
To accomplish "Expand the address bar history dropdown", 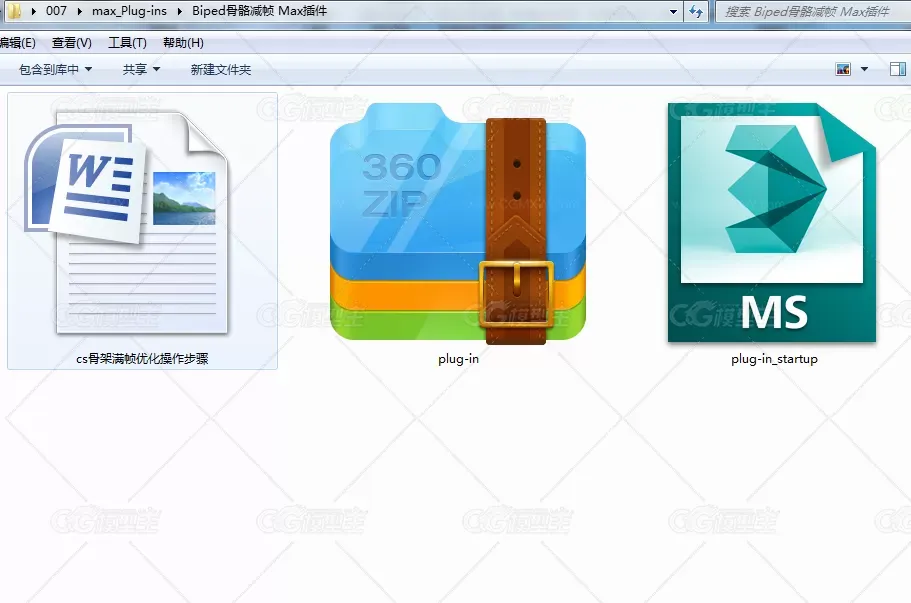I will point(673,11).
